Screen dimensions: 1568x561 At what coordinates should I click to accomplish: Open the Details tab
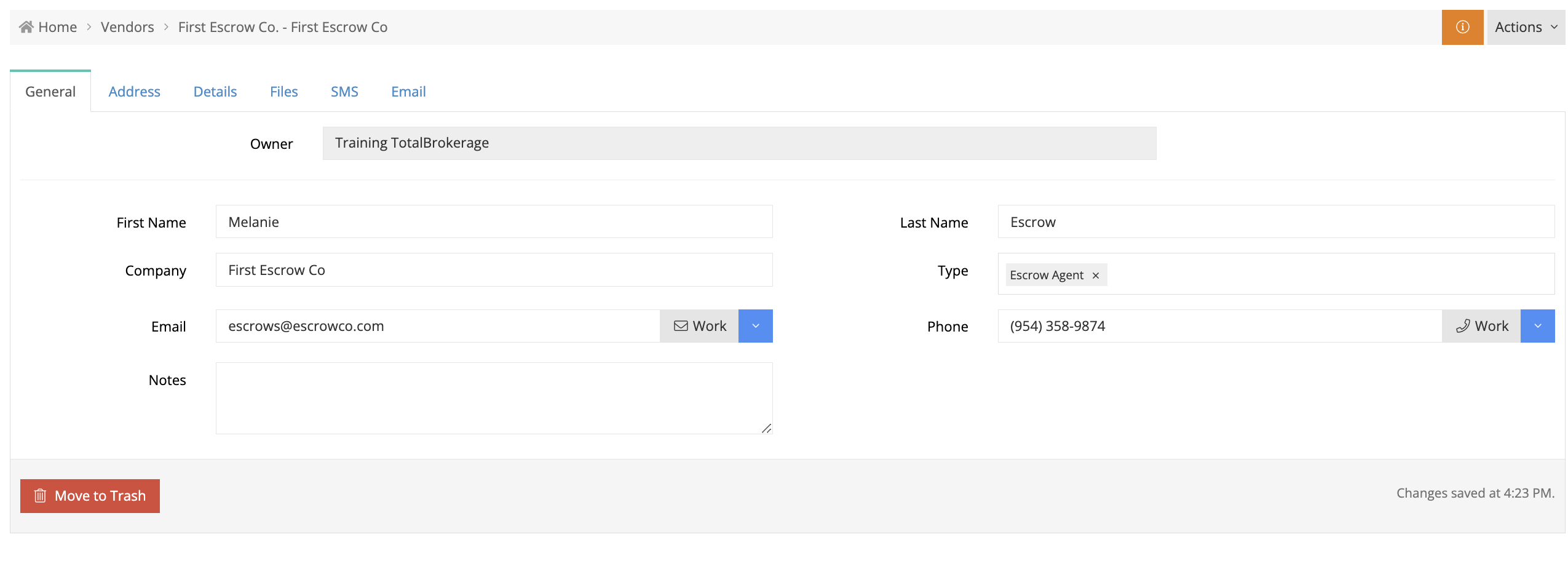click(x=215, y=92)
